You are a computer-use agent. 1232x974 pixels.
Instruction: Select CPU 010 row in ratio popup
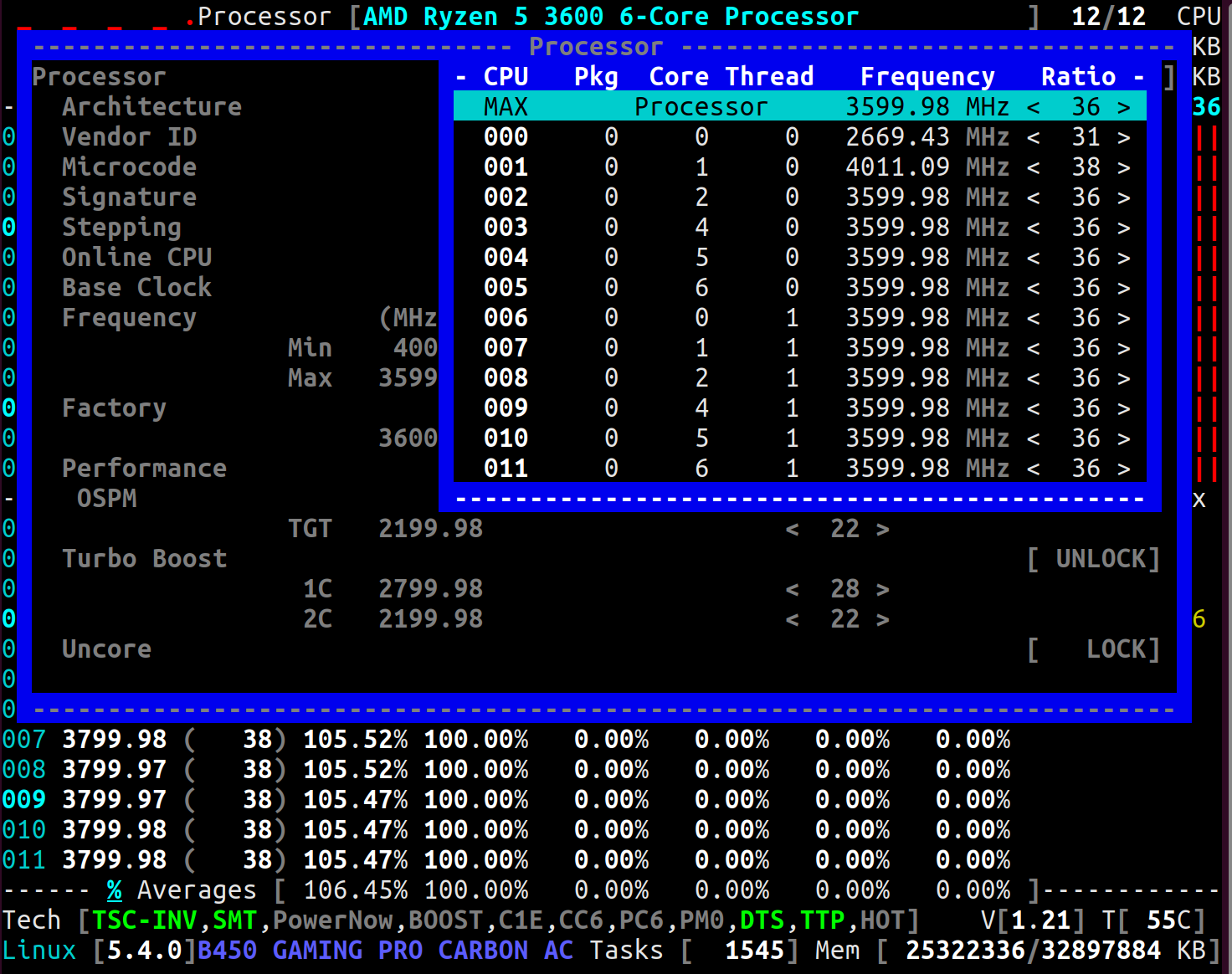pos(800,438)
